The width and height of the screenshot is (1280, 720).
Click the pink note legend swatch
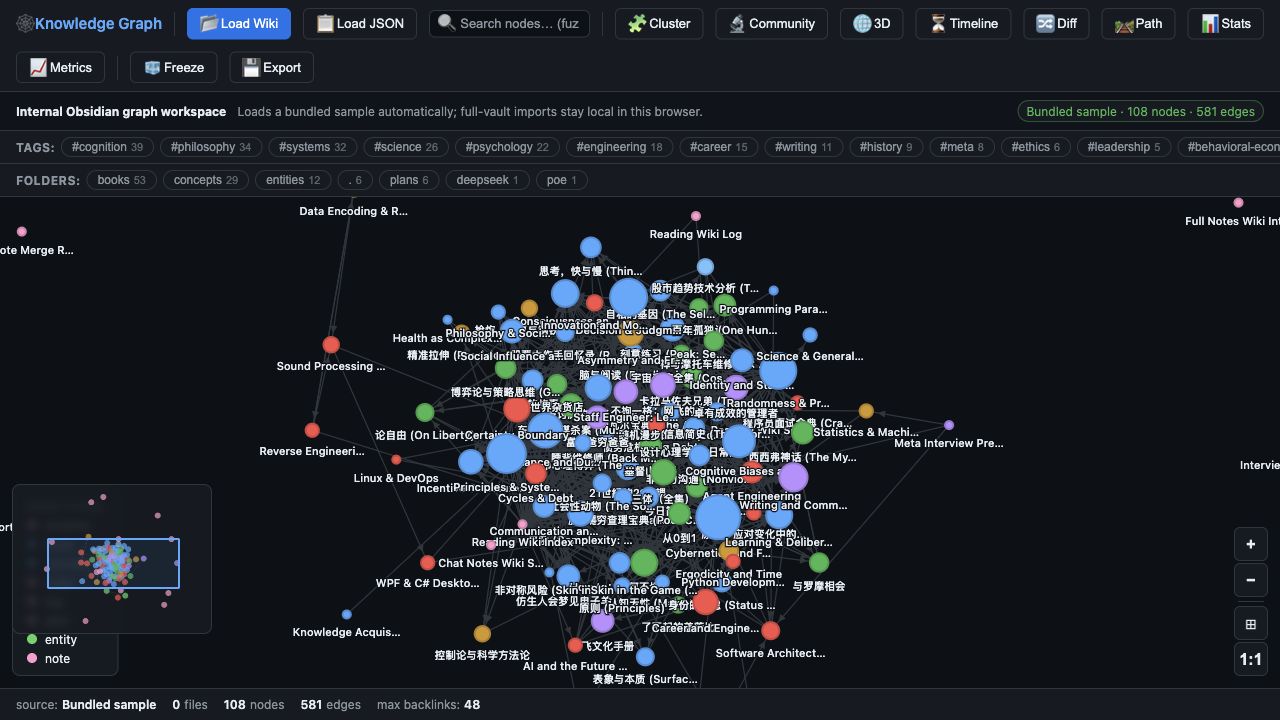[32, 658]
